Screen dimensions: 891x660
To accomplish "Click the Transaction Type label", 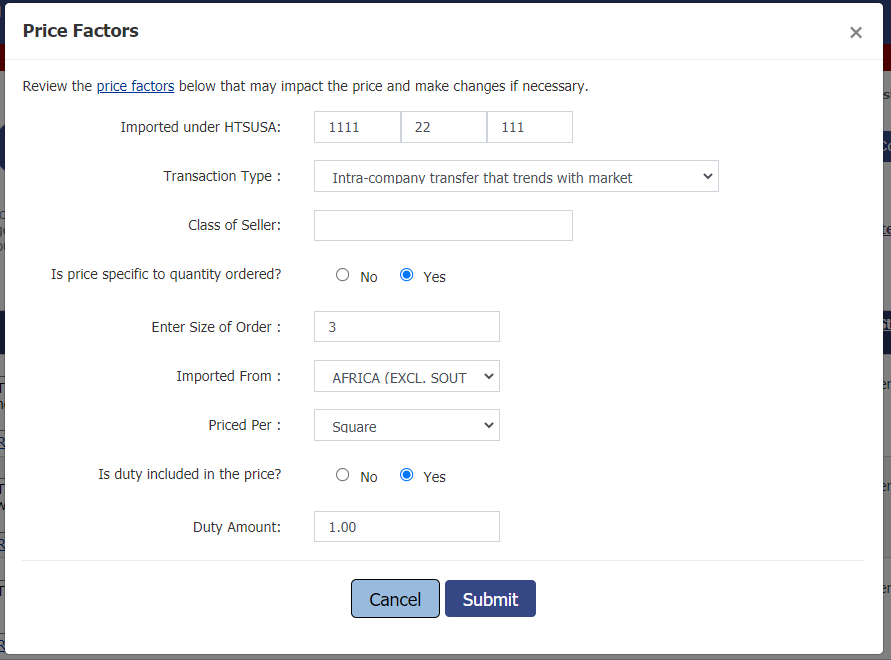I will click(x=222, y=176).
